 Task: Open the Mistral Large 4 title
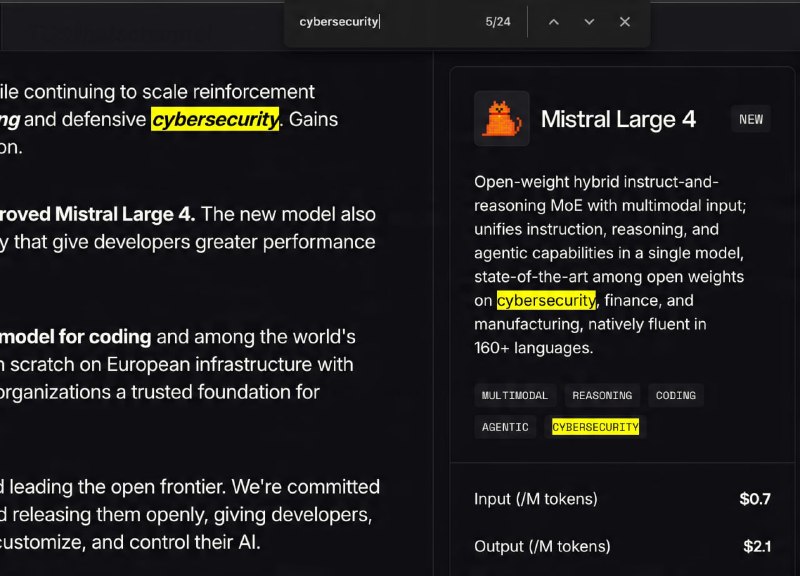coord(618,119)
